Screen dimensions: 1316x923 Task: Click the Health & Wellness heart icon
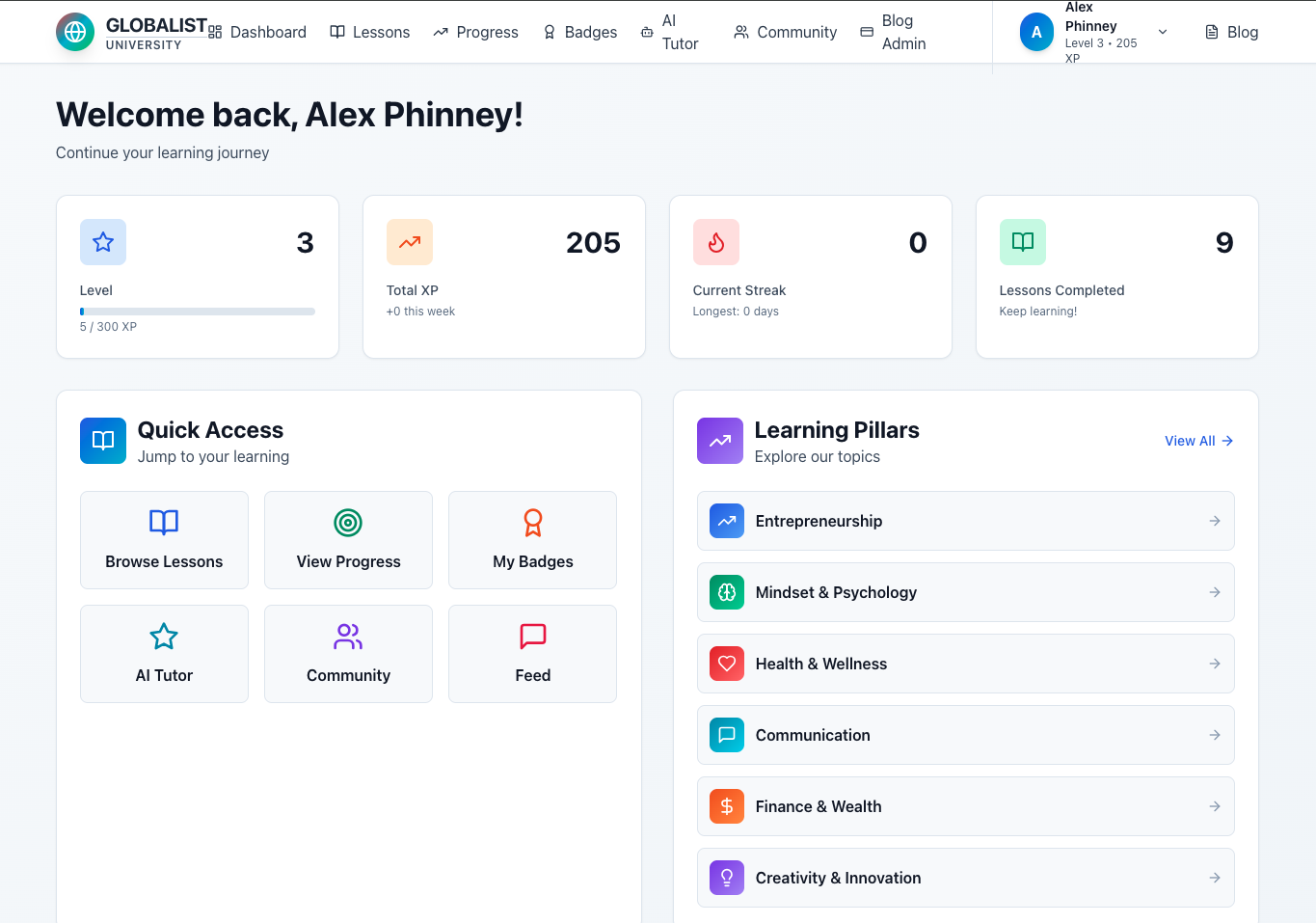click(x=727, y=664)
